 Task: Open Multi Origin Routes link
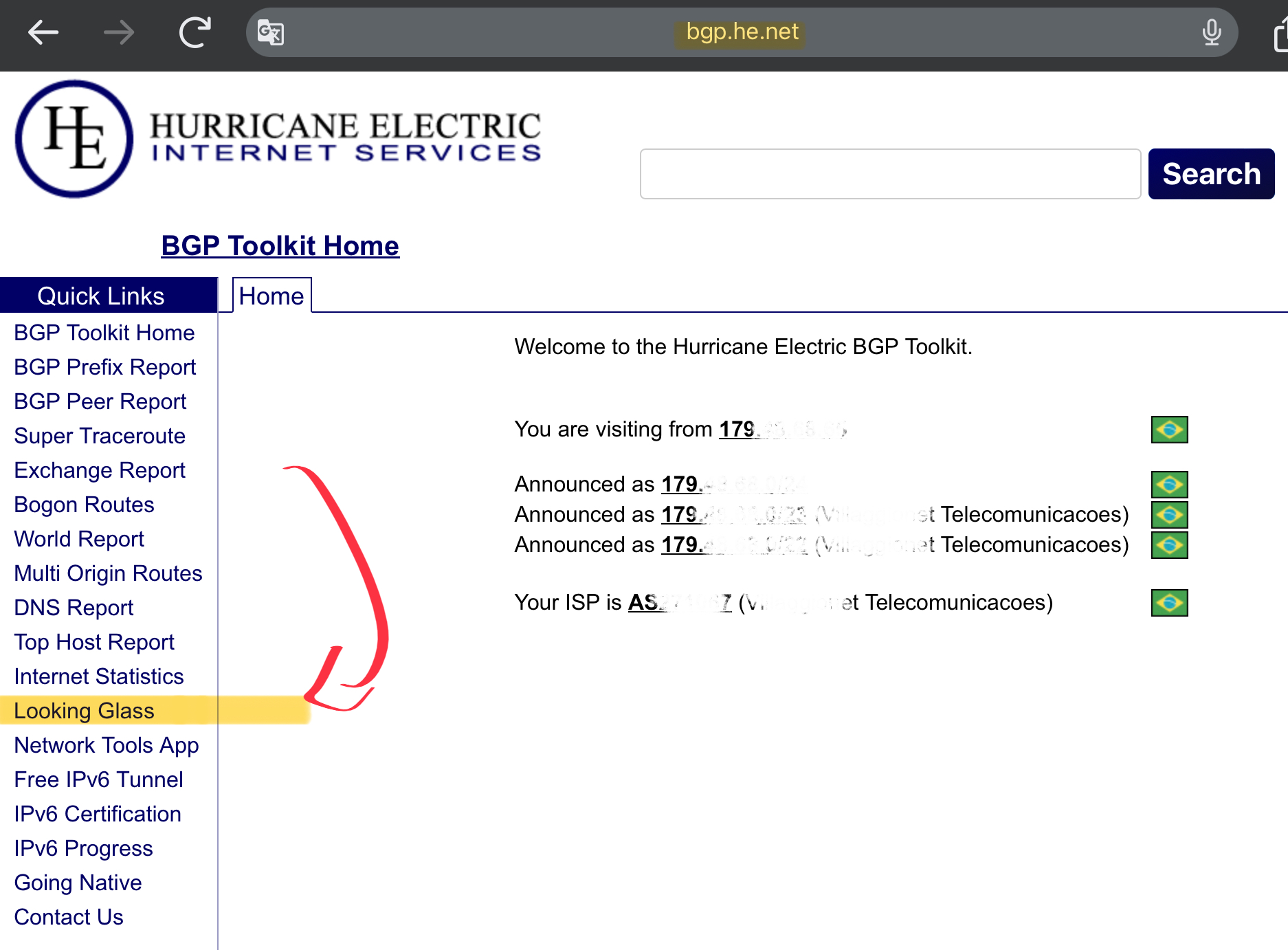(x=108, y=573)
